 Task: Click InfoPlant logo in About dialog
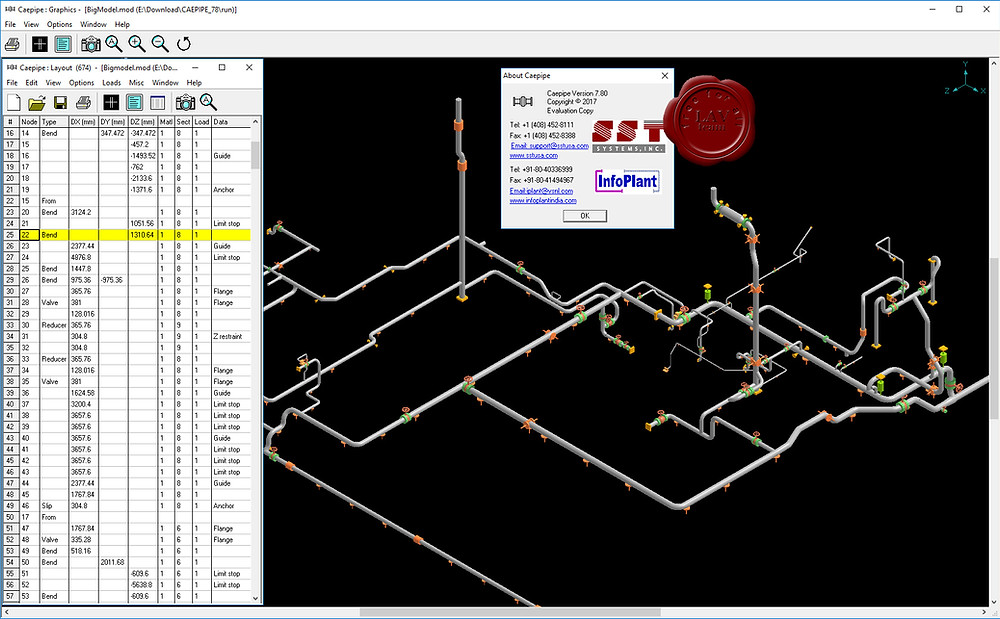point(627,182)
